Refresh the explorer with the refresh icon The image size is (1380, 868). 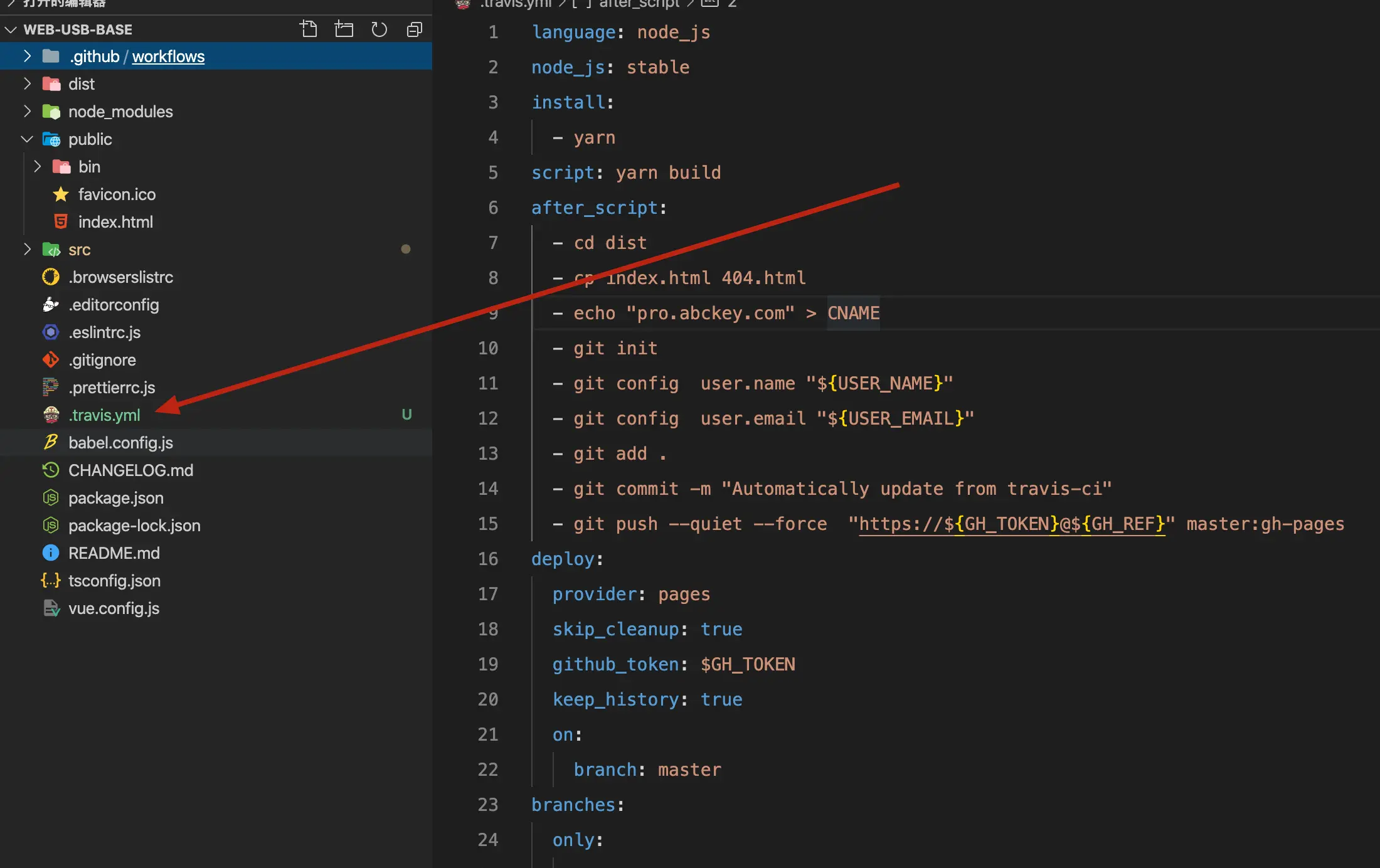click(379, 29)
